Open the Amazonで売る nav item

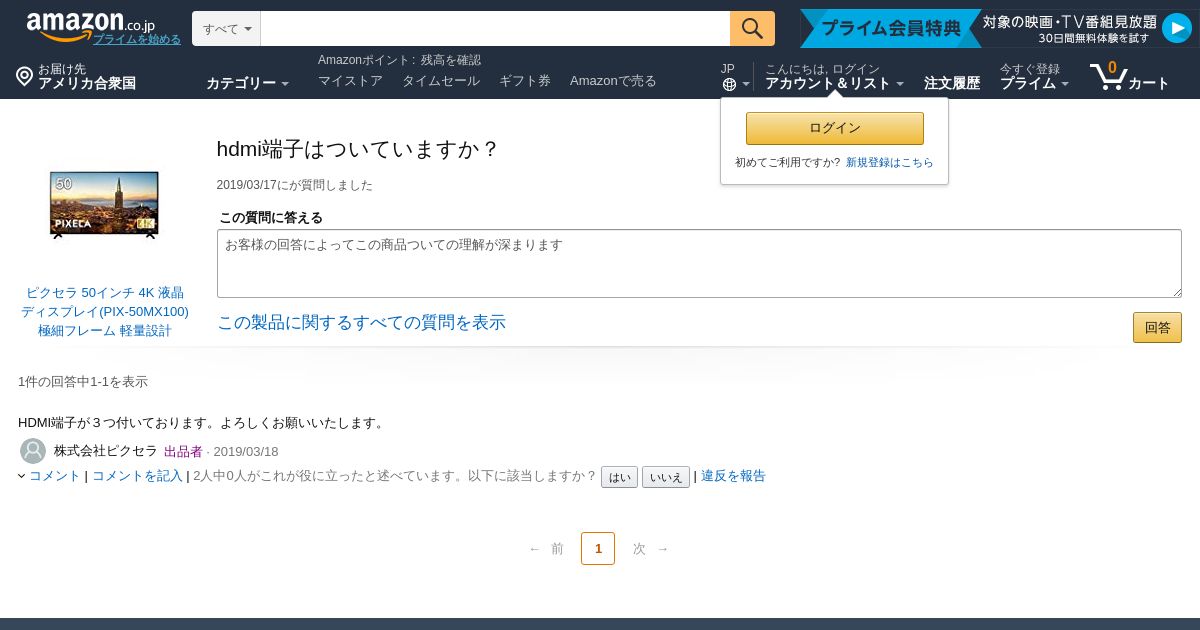(613, 81)
